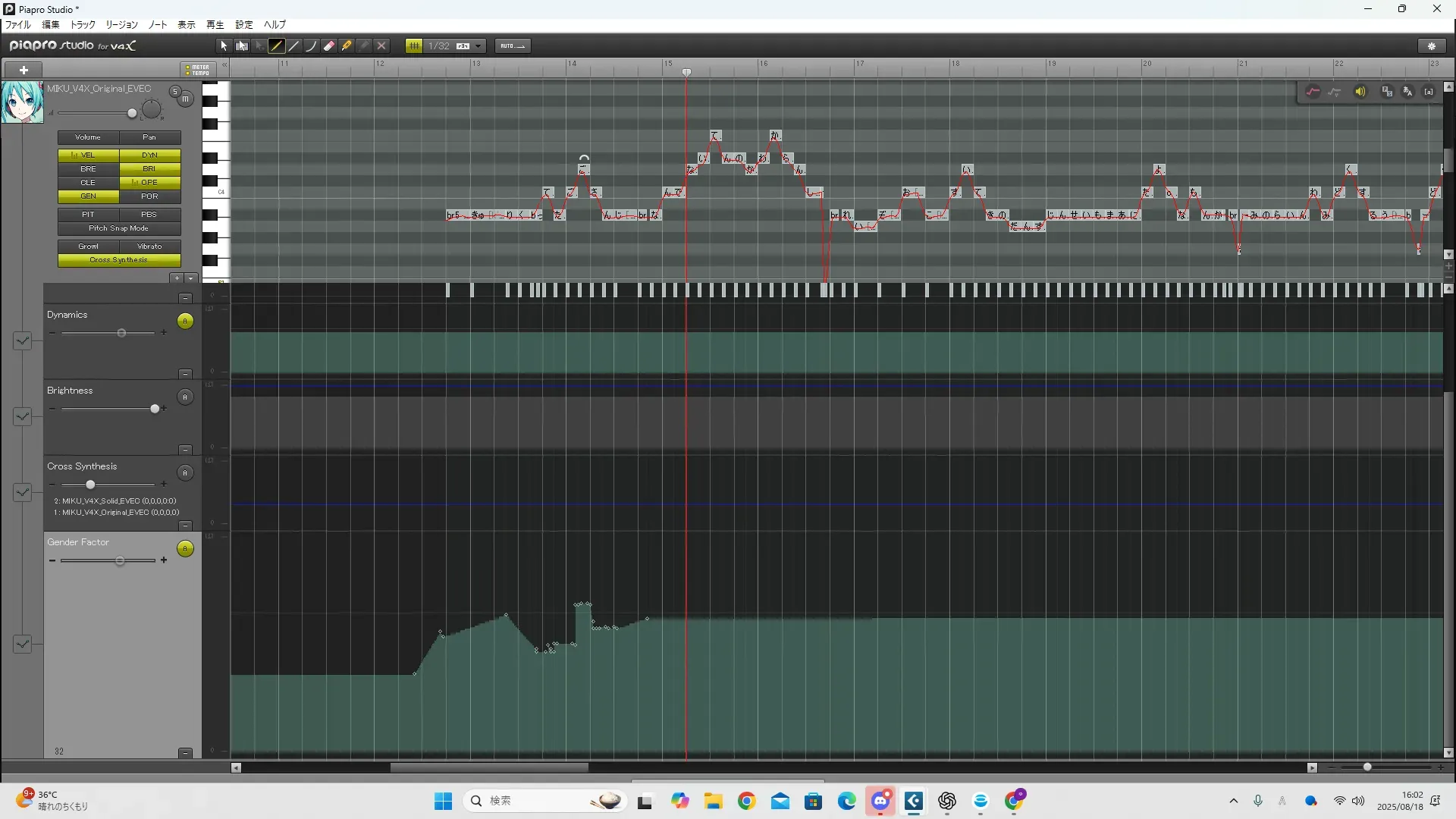Select the arrow pointer tool
The image size is (1456, 819).
224,45
